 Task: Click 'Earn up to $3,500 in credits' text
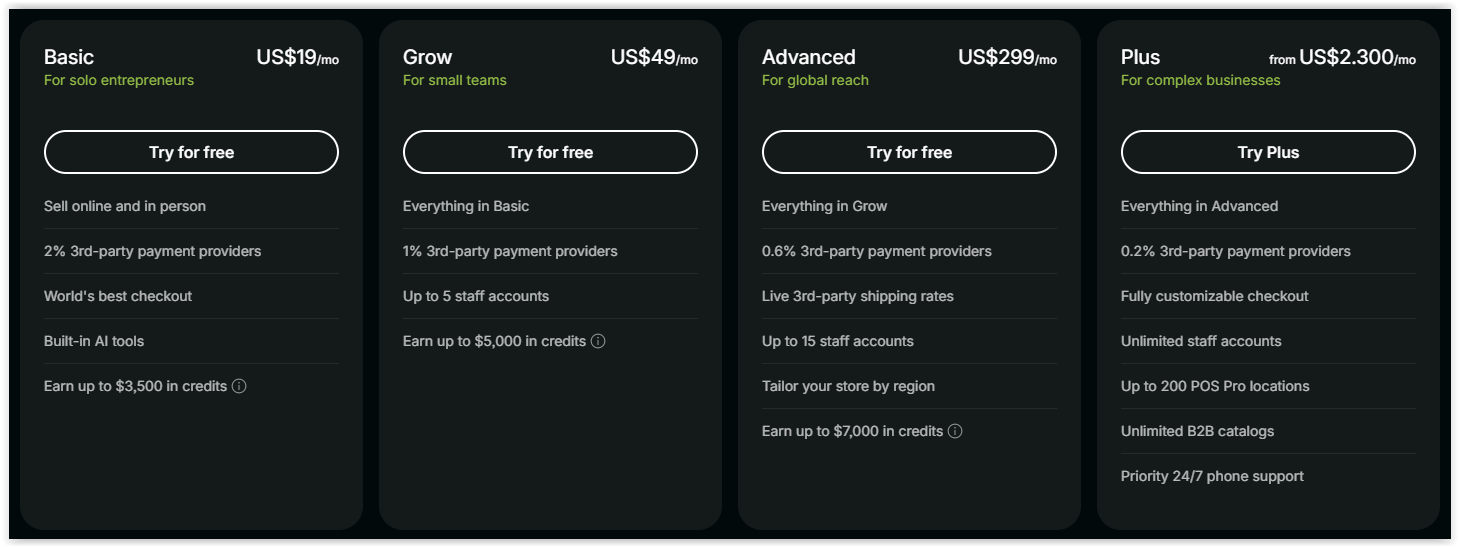click(x=135, y=386)
